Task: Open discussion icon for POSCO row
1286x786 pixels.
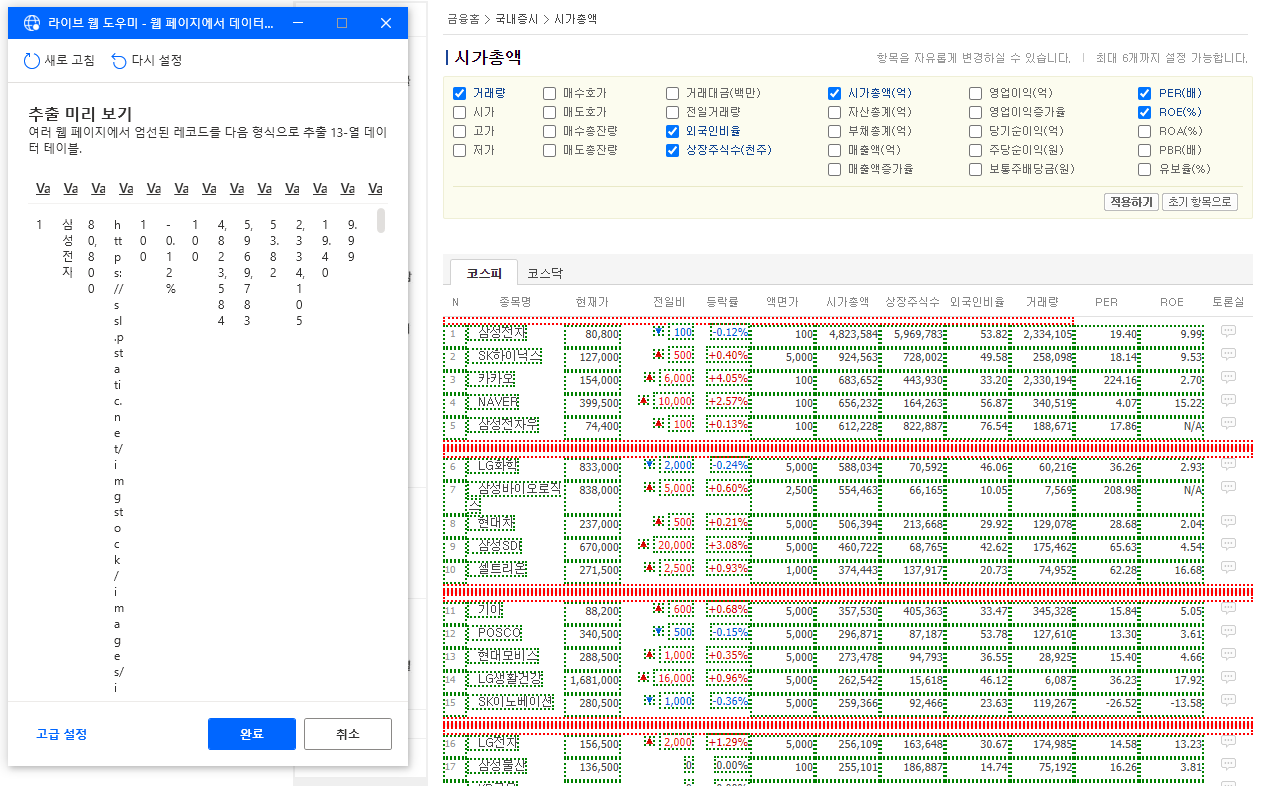Action: point(1228,633)
